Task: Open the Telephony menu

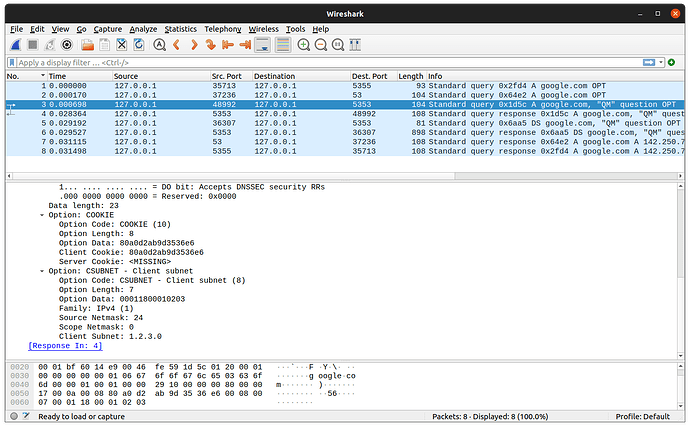Action: (x=223, y=29)
